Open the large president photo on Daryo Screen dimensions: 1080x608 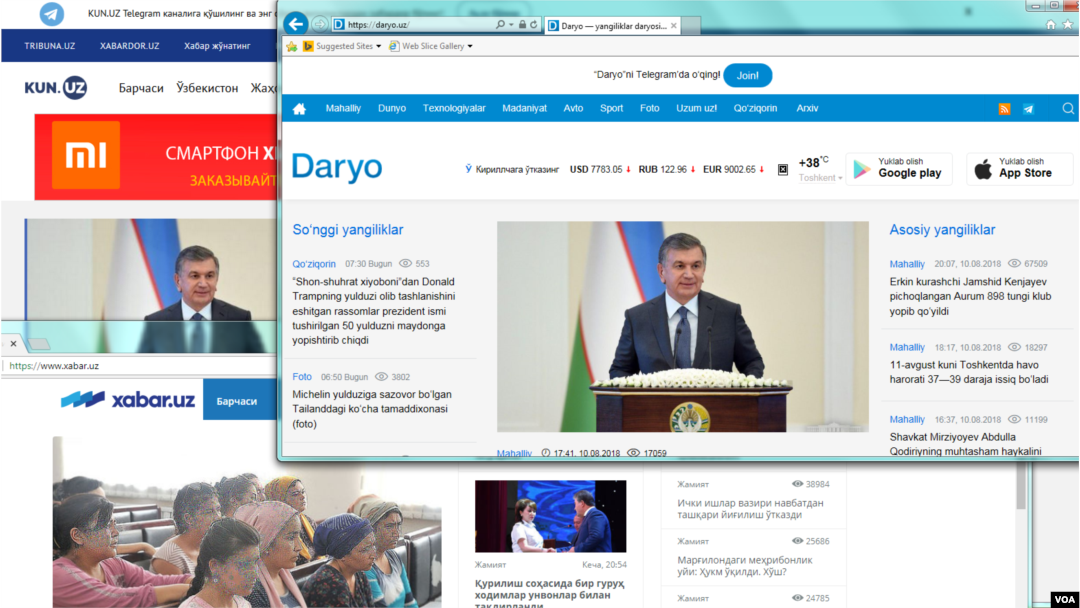pos(683,326)
